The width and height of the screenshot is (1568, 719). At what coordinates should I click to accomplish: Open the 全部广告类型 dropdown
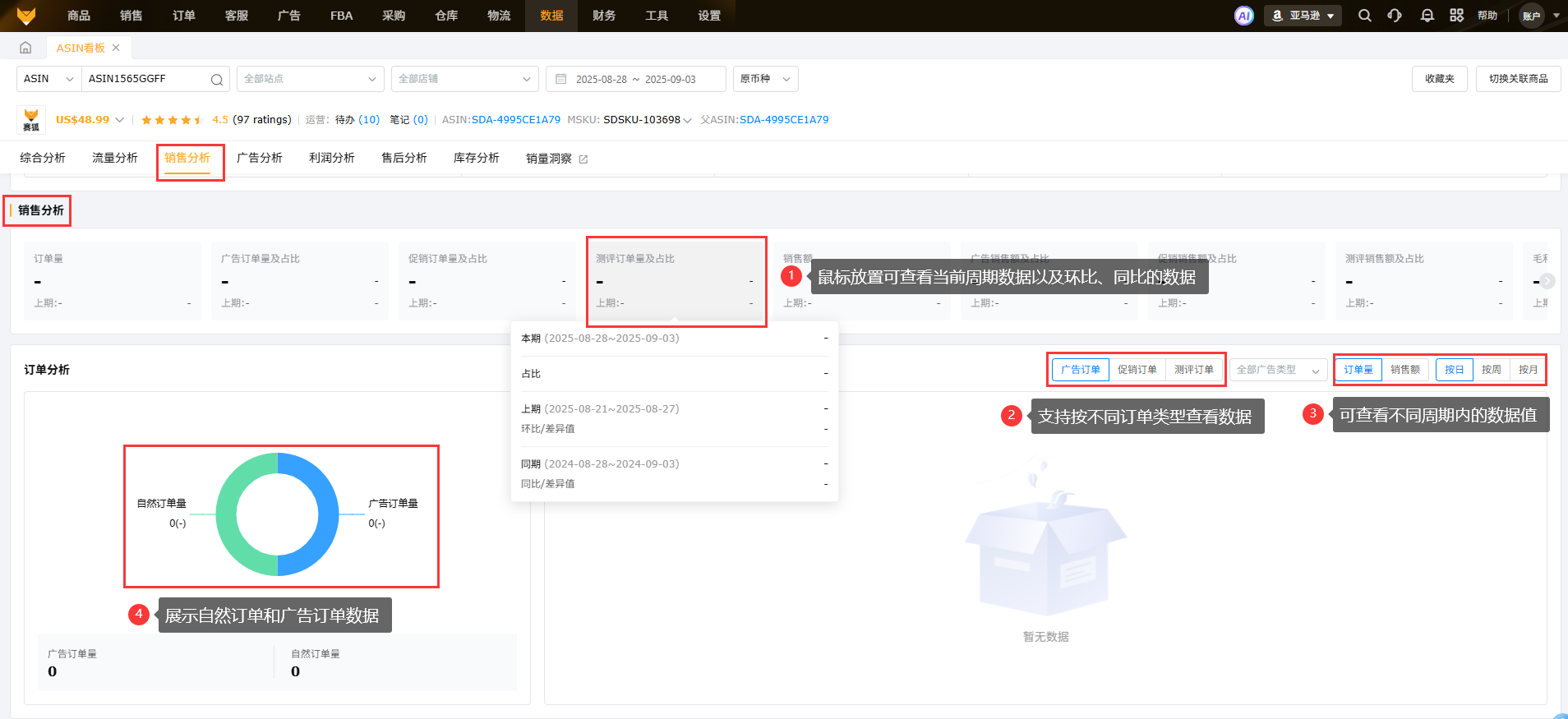1279,370
